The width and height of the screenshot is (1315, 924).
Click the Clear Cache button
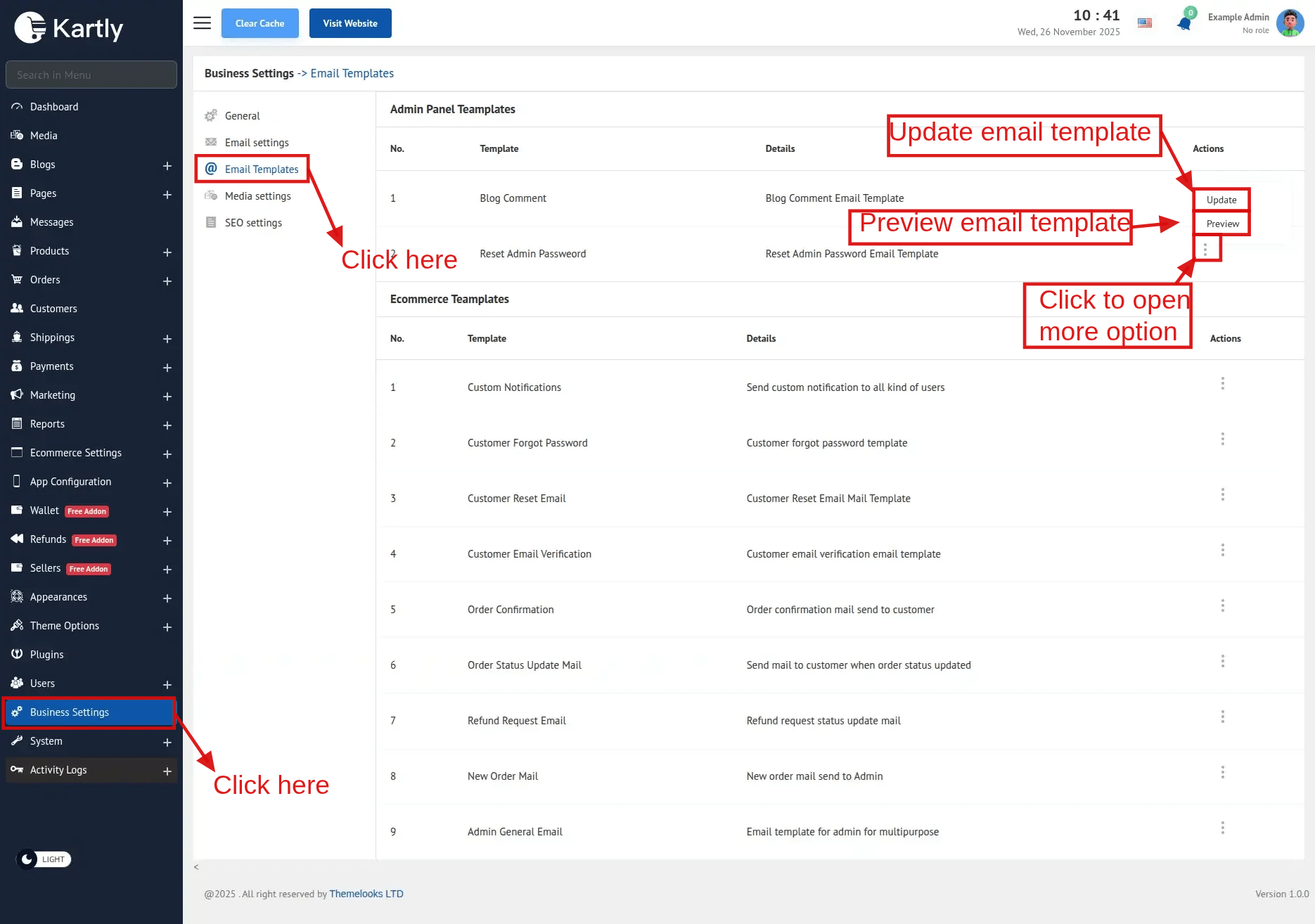tap(259, 23)
